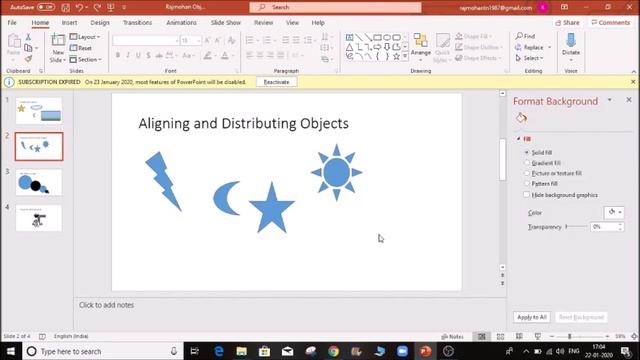Select slide 3 thumbnail
The height and width of the screenshot is (360, 640).
[39, 182]
